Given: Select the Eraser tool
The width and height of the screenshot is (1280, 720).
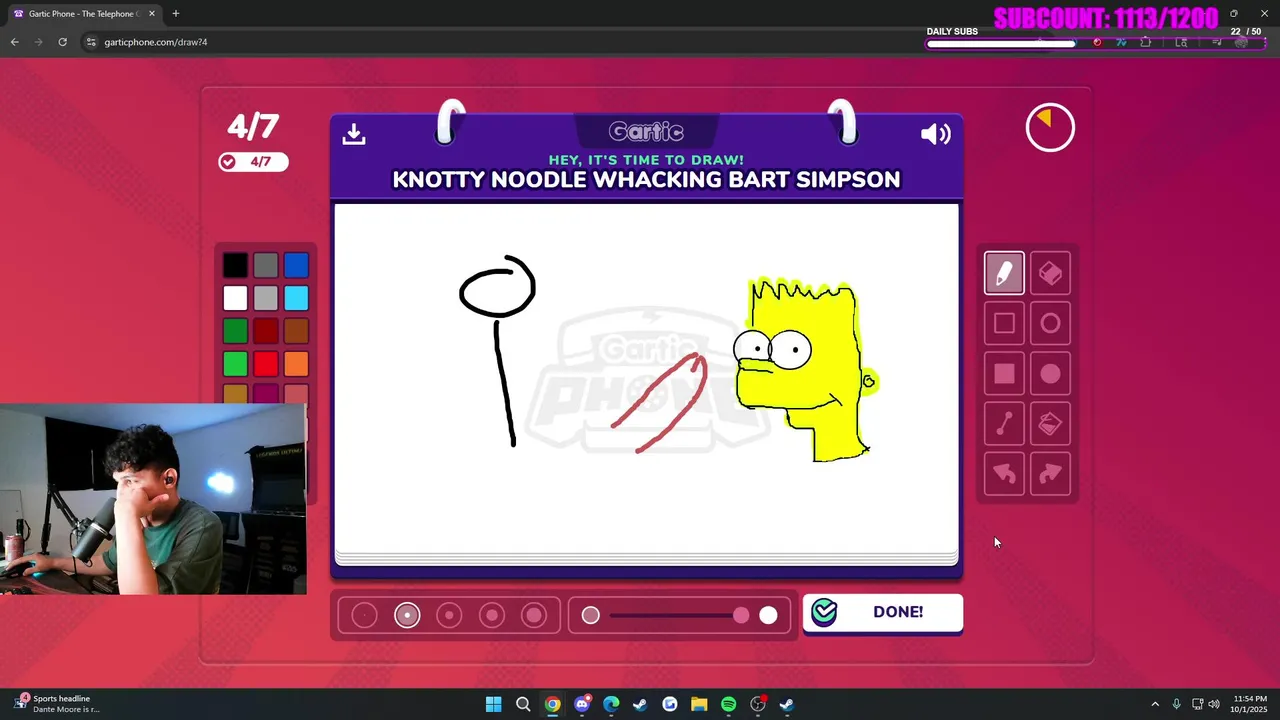Looking at the screenshot, I should (1050, 273).
